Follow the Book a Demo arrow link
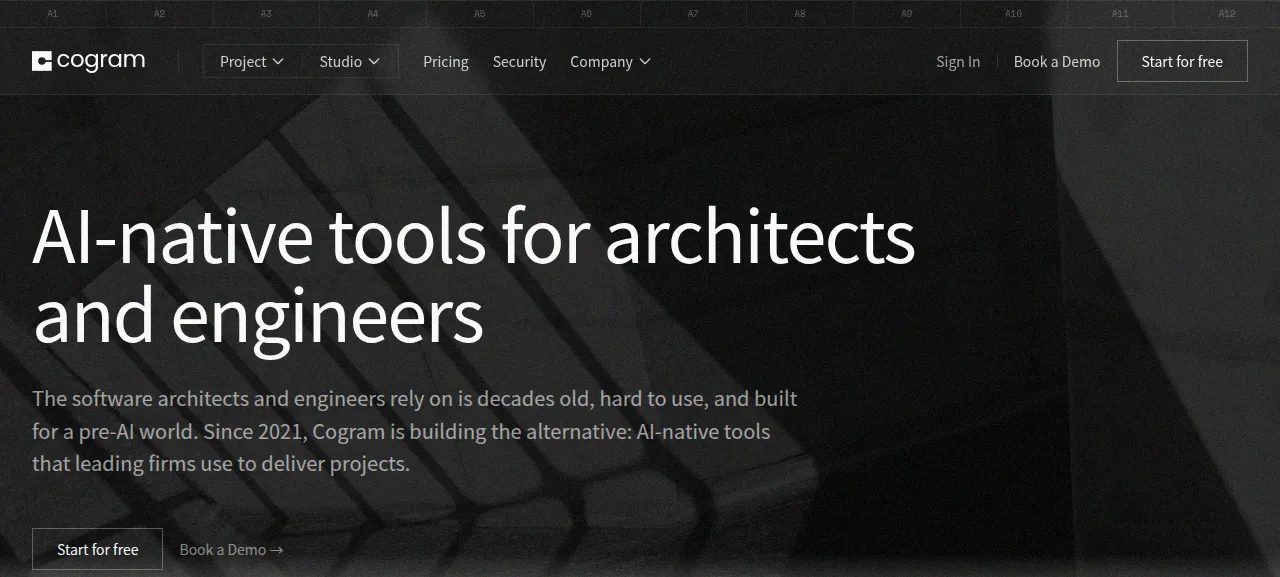The image size is (1280, 577). tap(231, 549)
